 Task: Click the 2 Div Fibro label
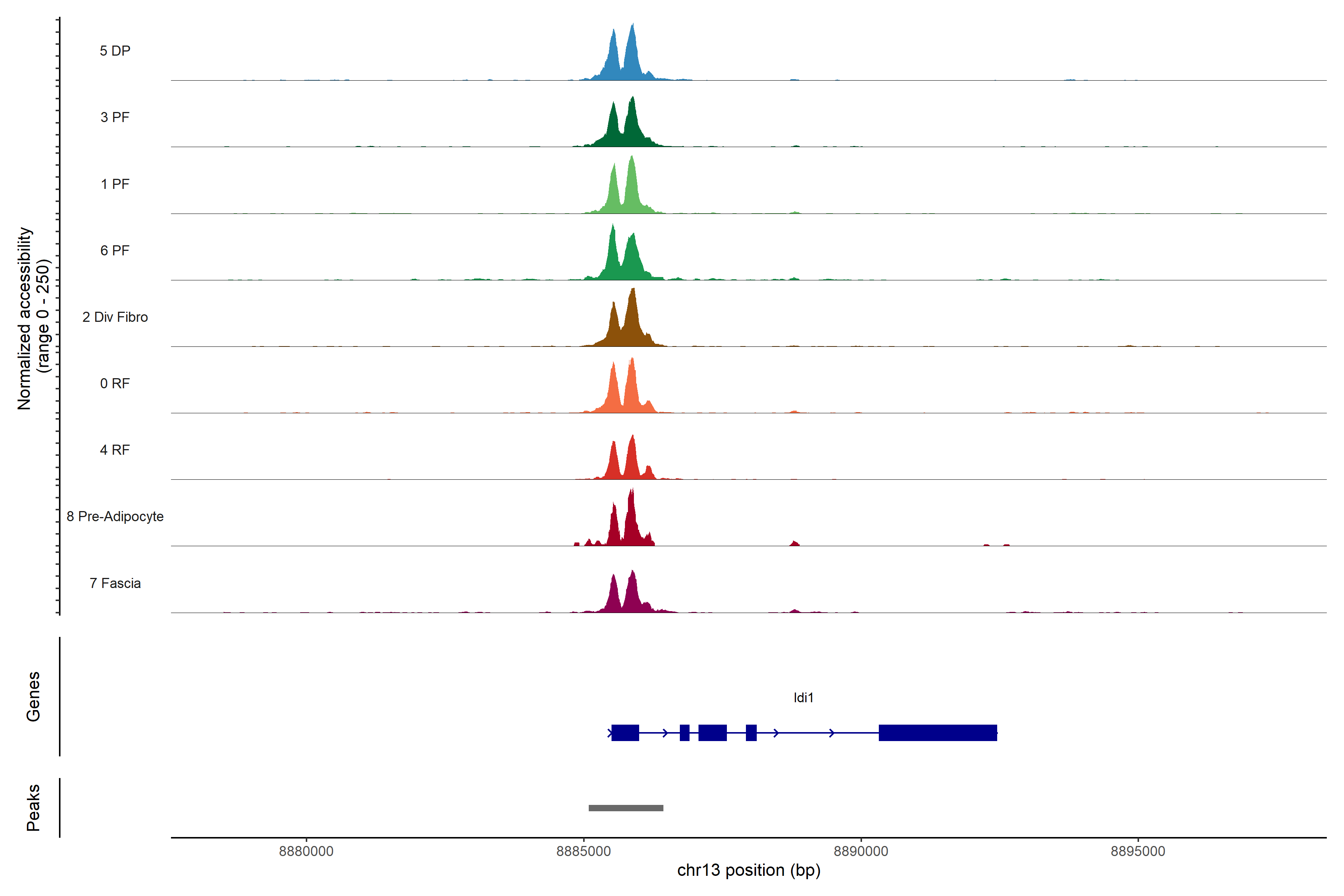(115, 317)
